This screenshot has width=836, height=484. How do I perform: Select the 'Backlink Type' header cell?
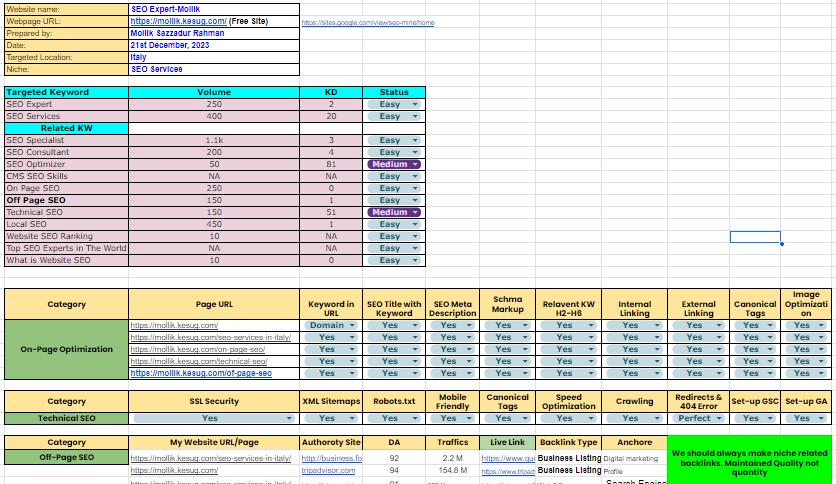(568, 442)
